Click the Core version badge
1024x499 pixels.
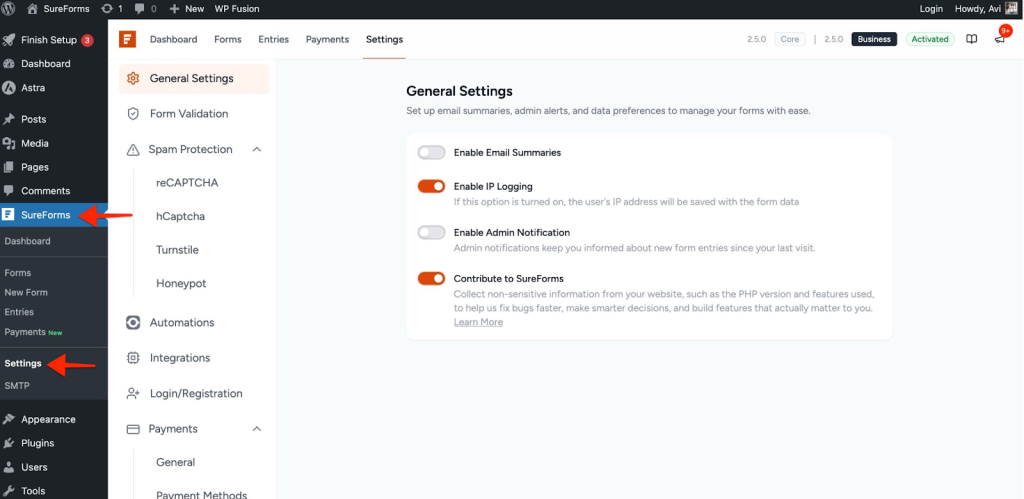[x=790, y=39]
